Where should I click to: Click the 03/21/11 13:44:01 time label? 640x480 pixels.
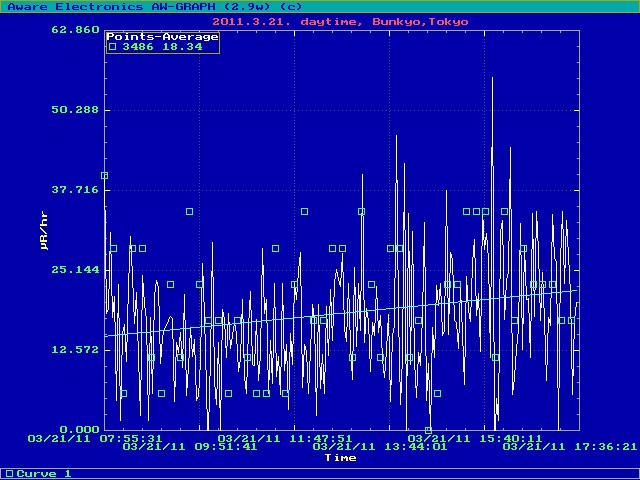(x=379, y=447)
